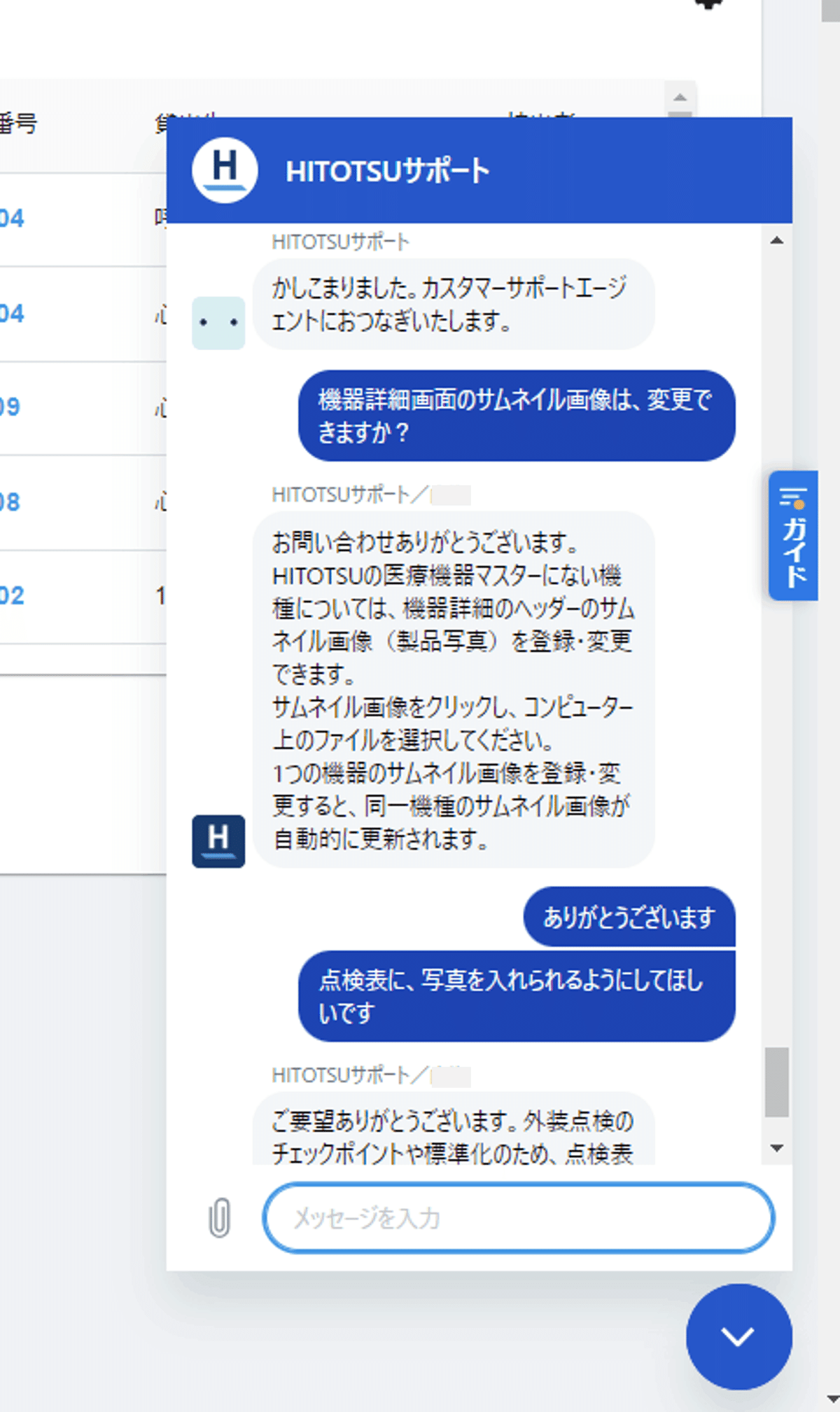Click chat scrollbar up arrow
840x1412 pixels.
tap(776, 241)
